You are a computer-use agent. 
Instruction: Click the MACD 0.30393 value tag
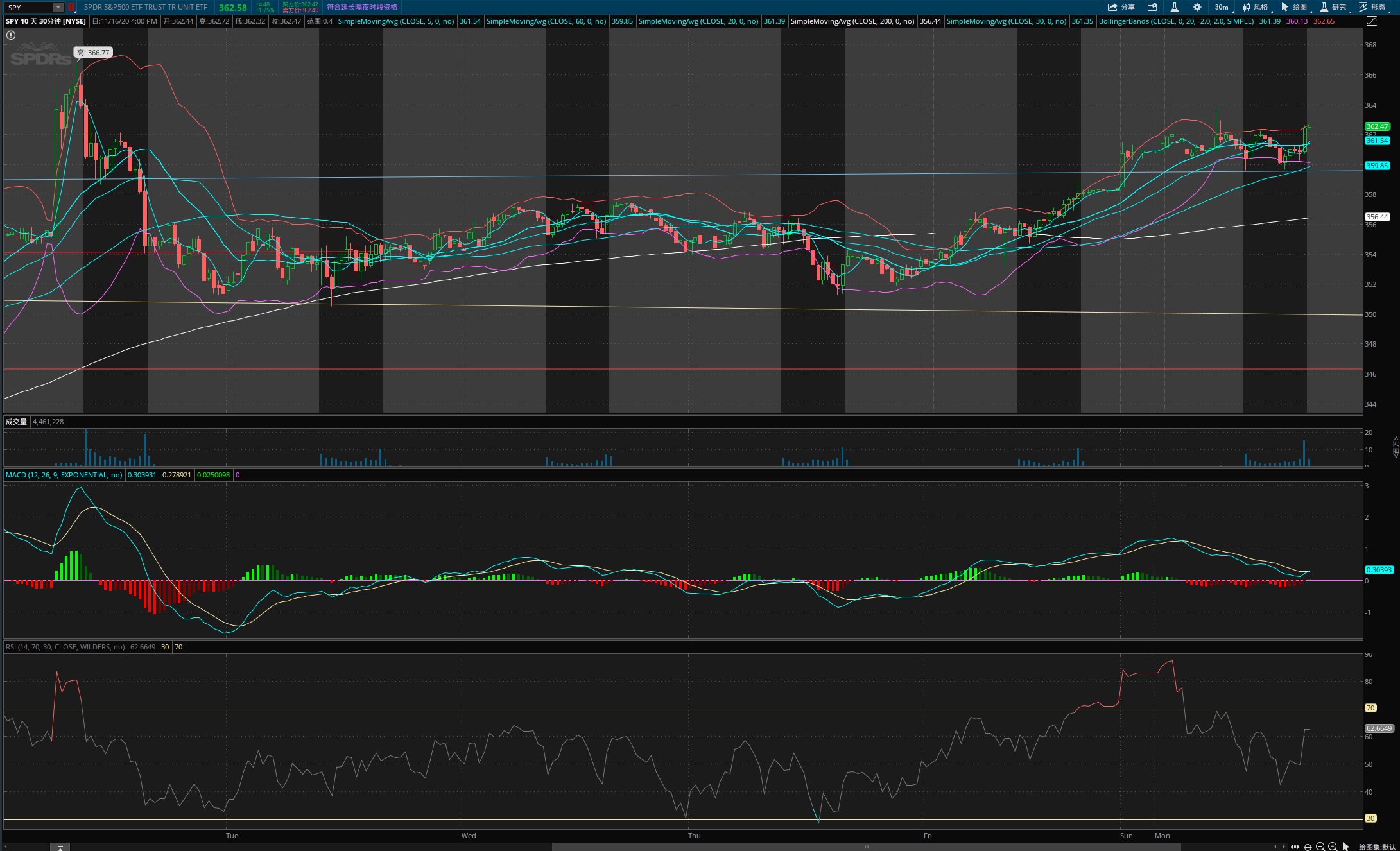(x=1379, y=570)
